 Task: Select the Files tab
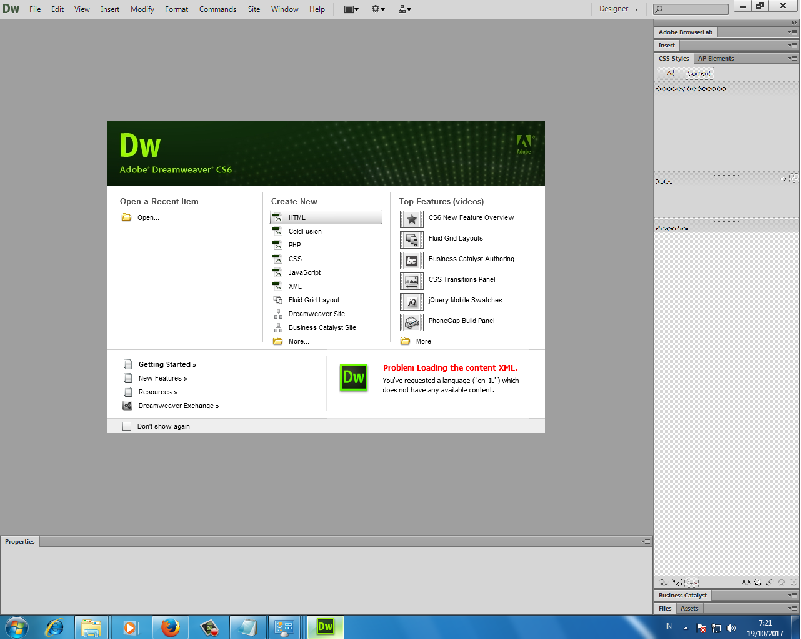[665, 608]
